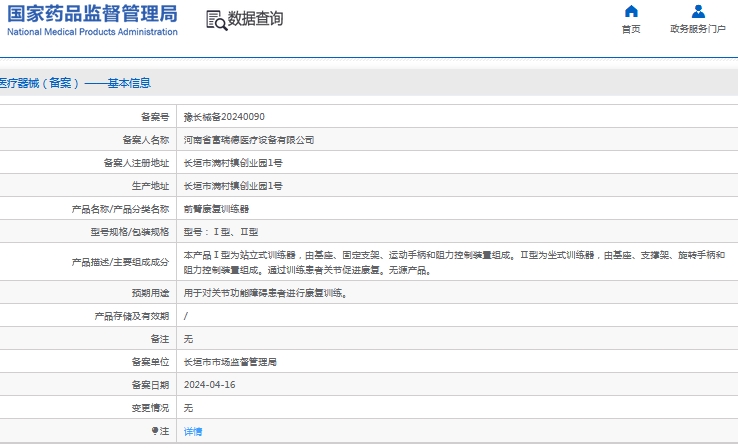
Task: Open the 详情 link in the 注 row
Action: pyautogui.click(x=193, y=432)
